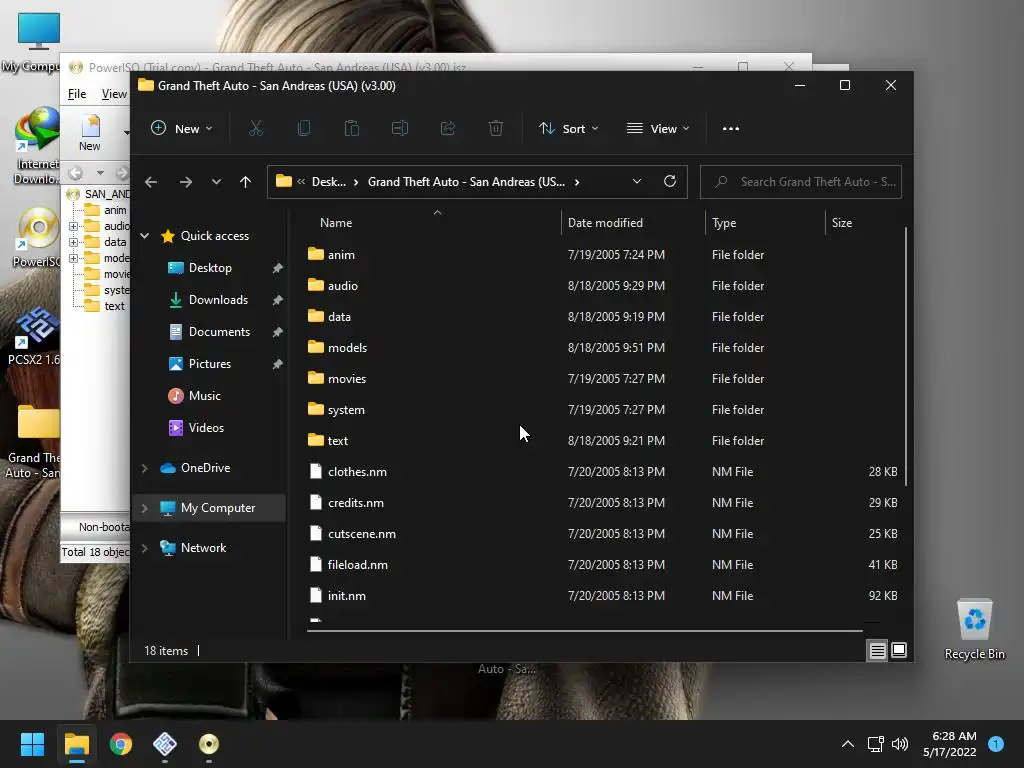The image size is (1024, 768).
Task: Open File Explorer taskbar icon
Action: click(76, 744)
